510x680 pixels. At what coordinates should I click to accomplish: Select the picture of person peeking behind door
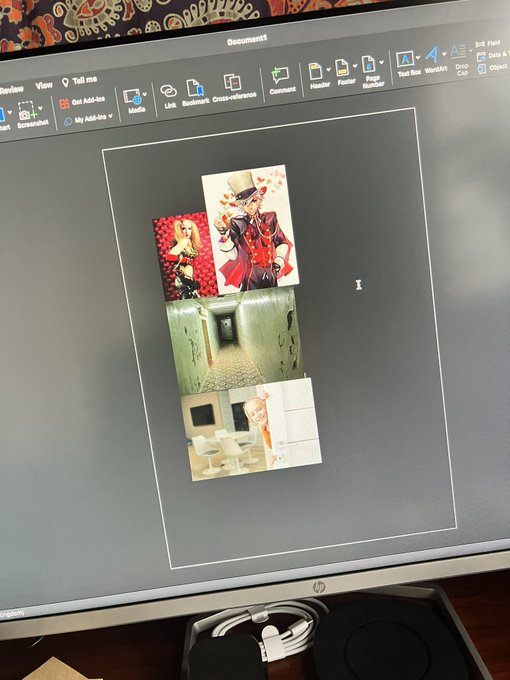point(251,430)
